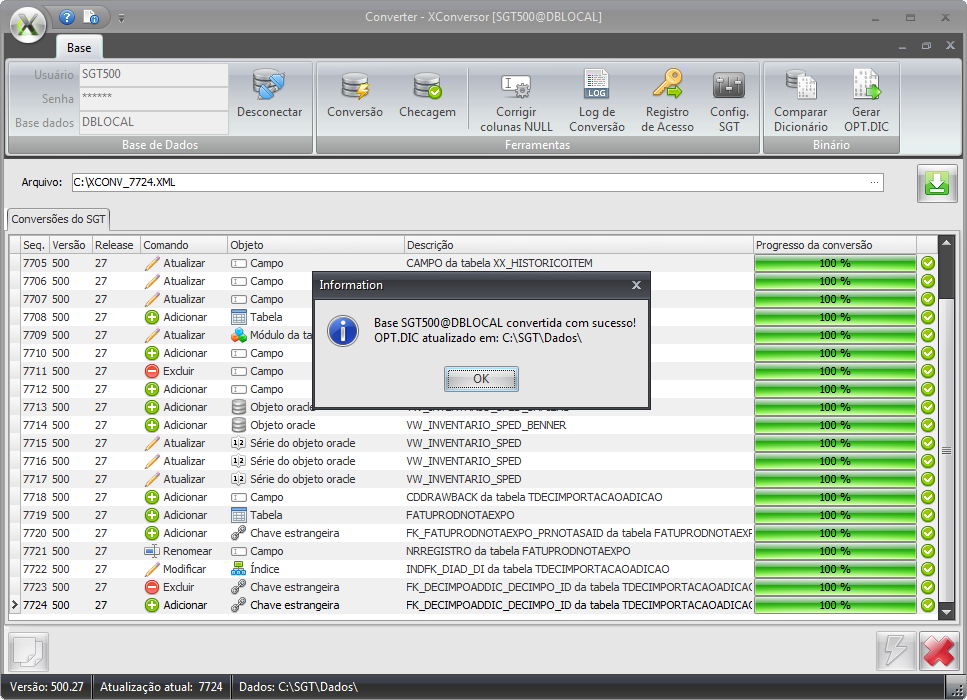This screenshot has height=700, width=967.
Task: Select the Base ribbon tab
Action: tap(79, 48)
